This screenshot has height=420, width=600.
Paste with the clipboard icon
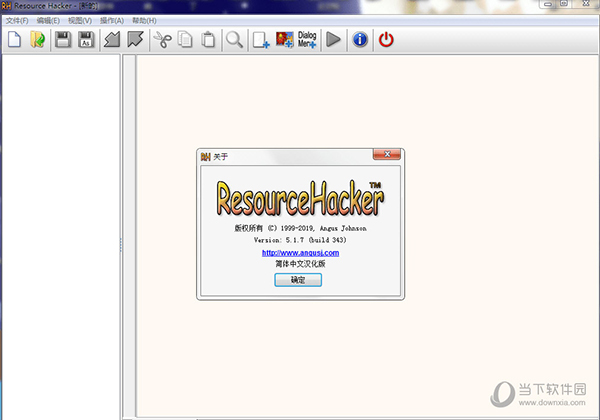click(209, 40)
